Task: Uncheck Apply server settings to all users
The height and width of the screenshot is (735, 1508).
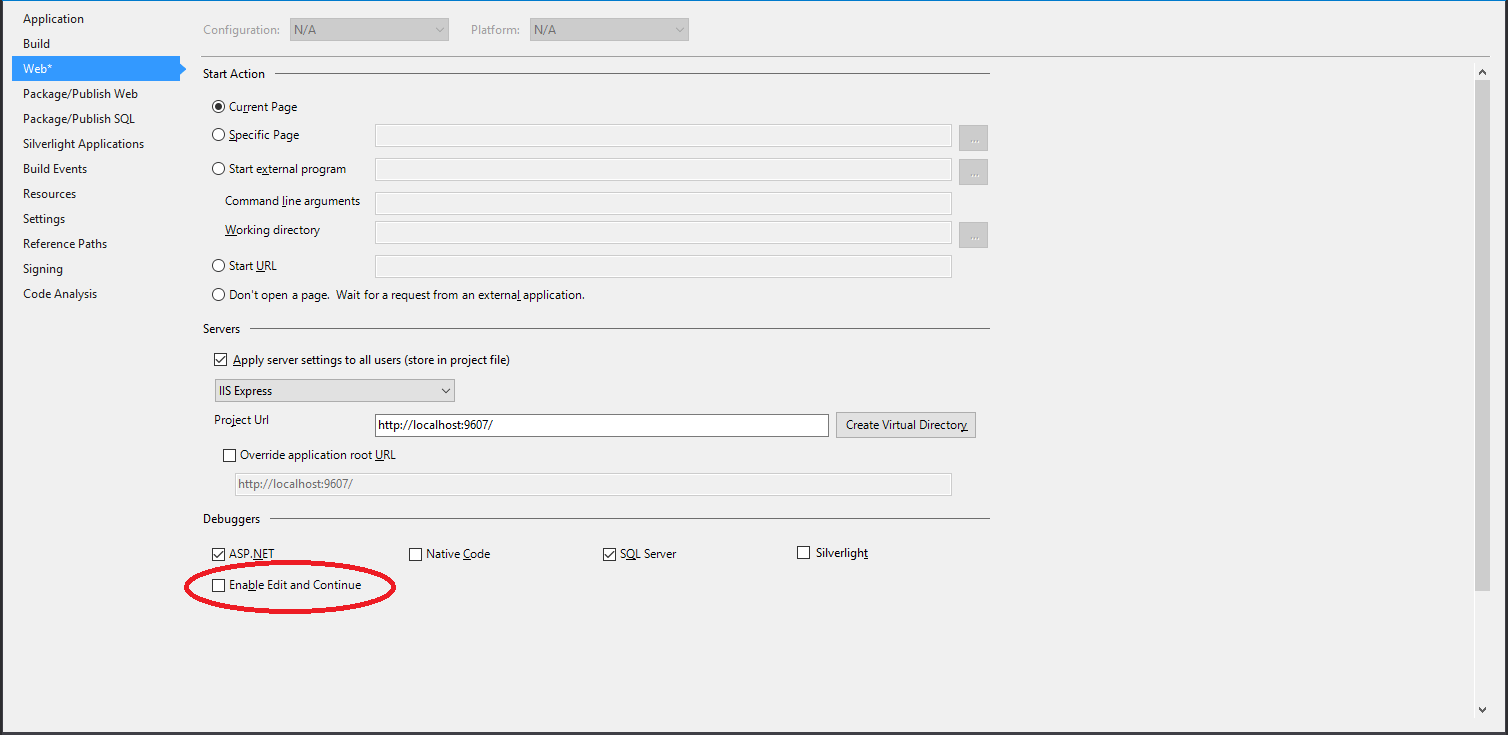Action: 221,360
